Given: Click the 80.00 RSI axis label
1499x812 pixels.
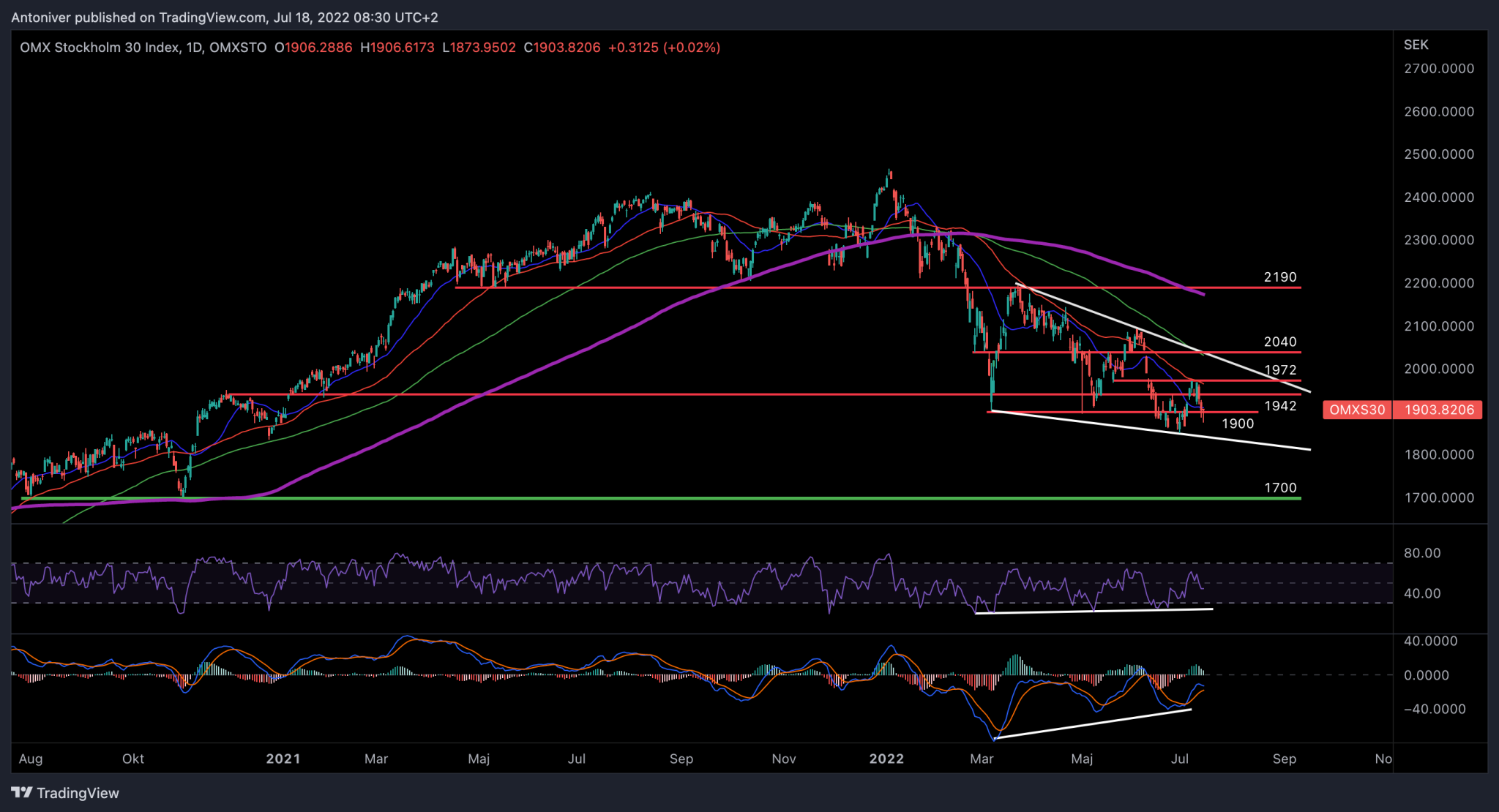Looking at the screenshot, I should pyautogui.click(x=1421, y=553).
